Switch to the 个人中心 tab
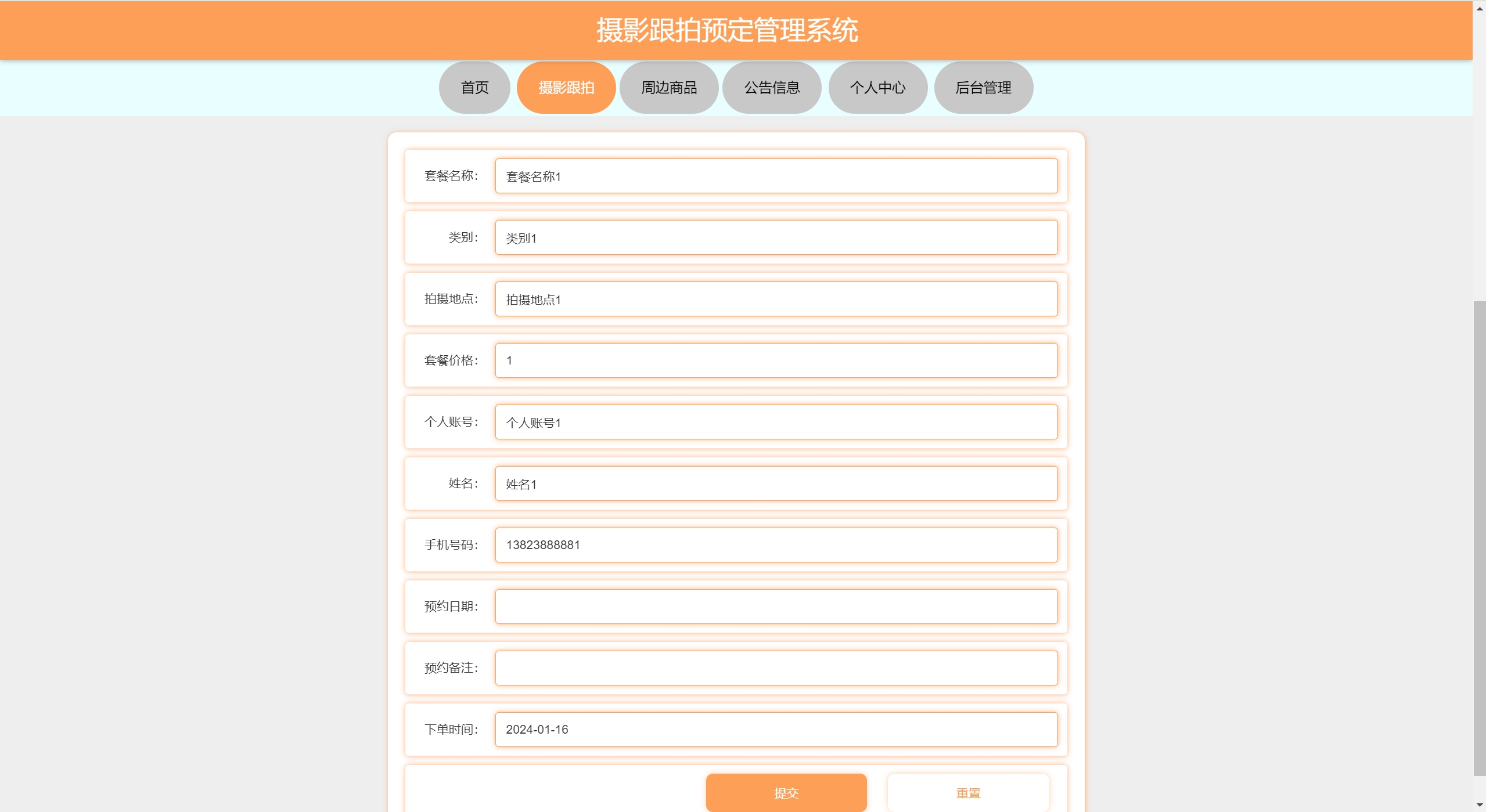The width and height of the screenshot is (1486, 812). [877, 88]
